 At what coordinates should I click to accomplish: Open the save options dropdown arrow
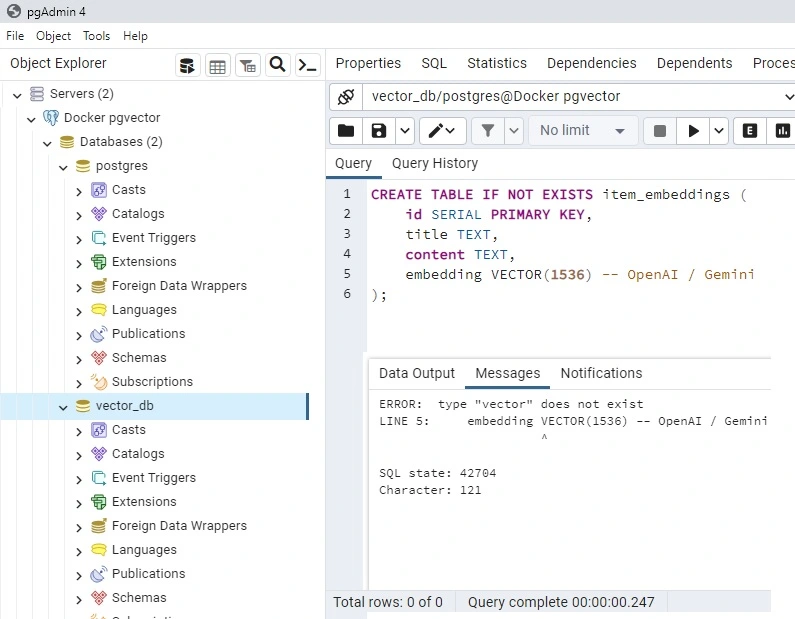pos(405,131)
